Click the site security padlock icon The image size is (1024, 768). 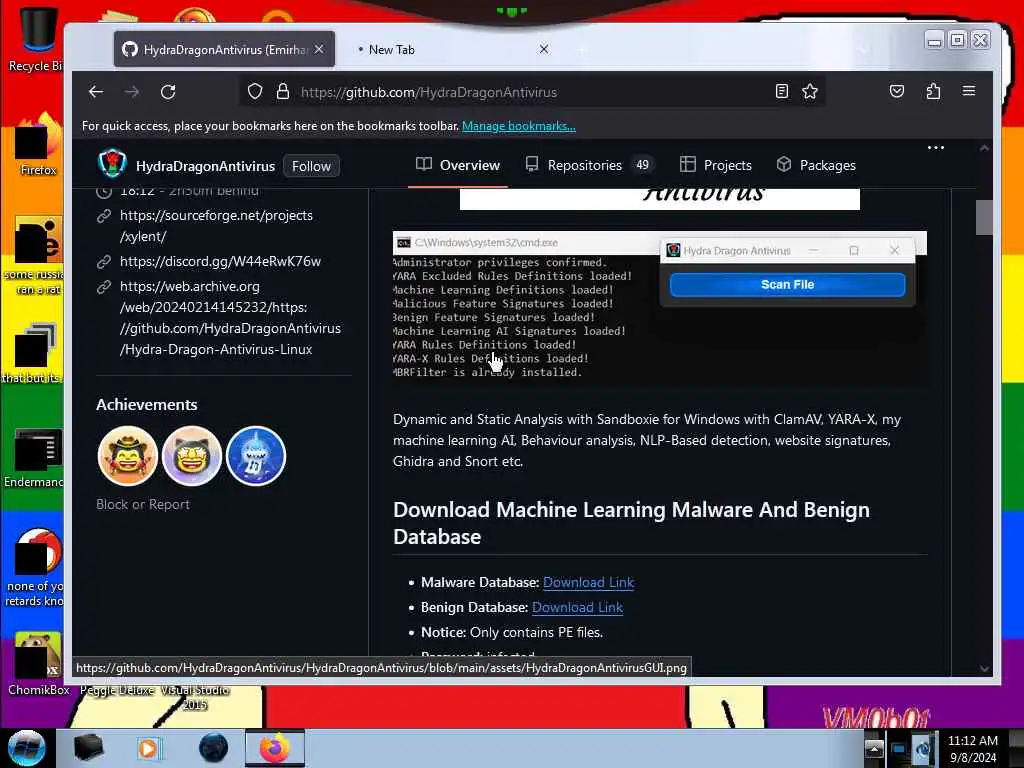tap(283, 91)
